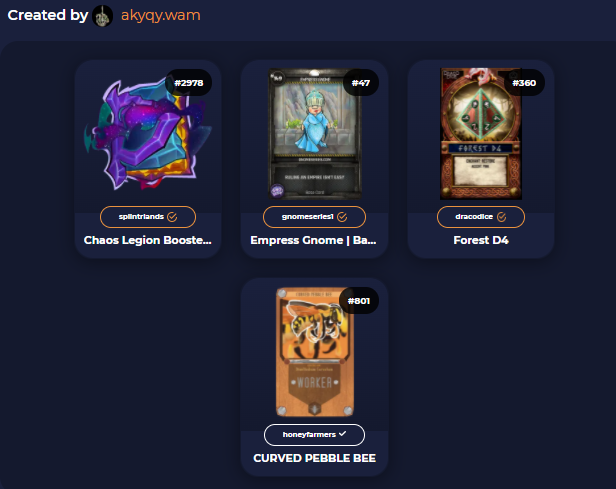Select the Forest D4 card image
Image resolution: width=616 pixels, height=489 pixels.
click(481, 134)
